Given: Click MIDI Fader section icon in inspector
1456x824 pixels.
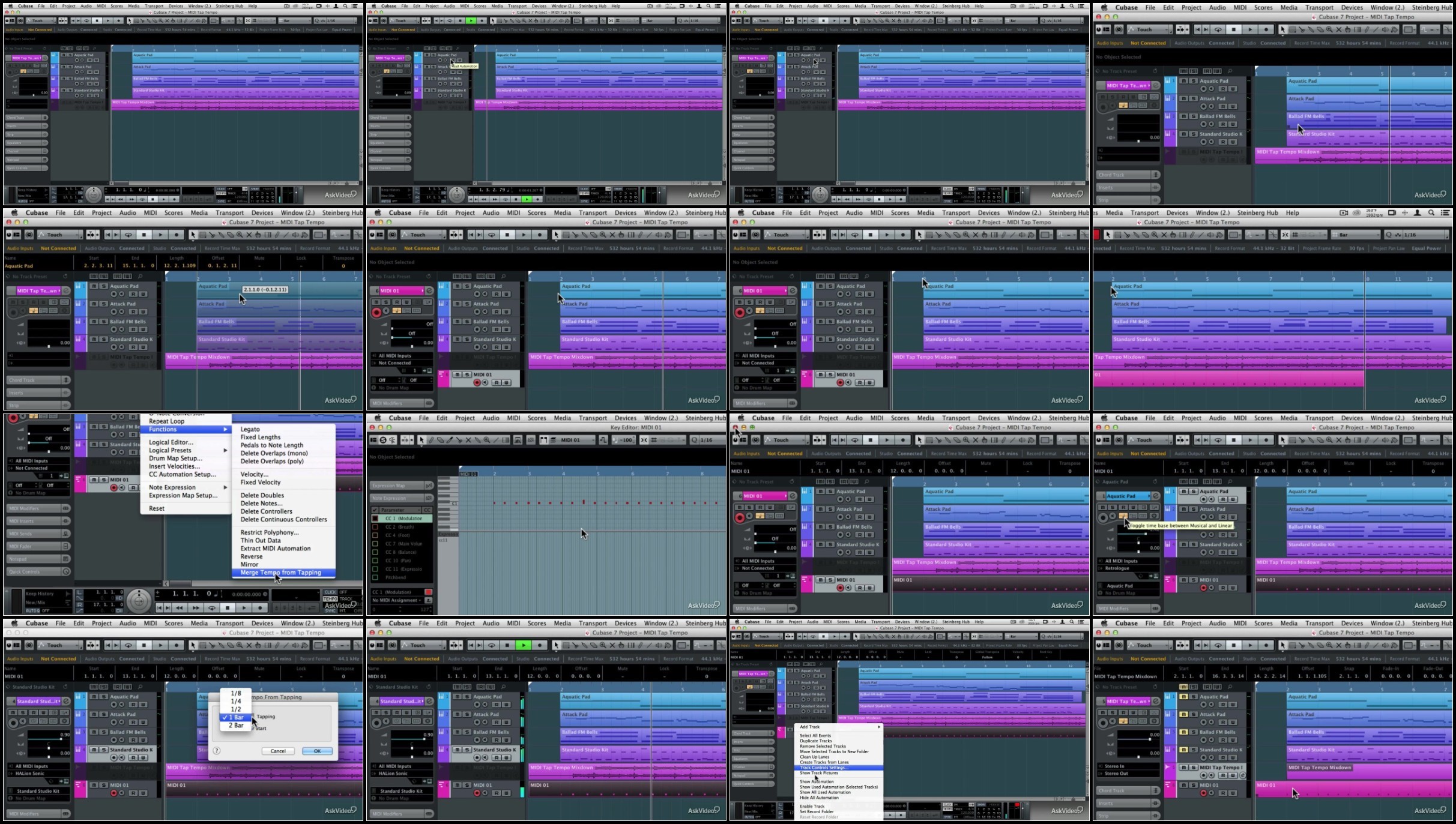Looking at the screenshot, I should (65, 546).
